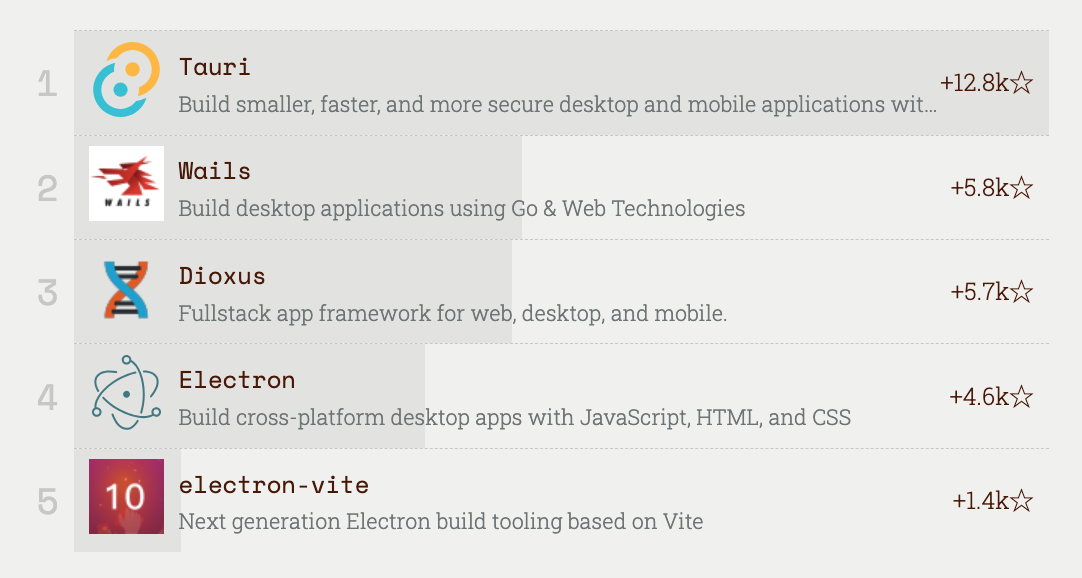The height and width of the screenshot is (578, 1082).
Task: Click the +12.8k star count
Action: pyautogui.click(x=986, y=83)
